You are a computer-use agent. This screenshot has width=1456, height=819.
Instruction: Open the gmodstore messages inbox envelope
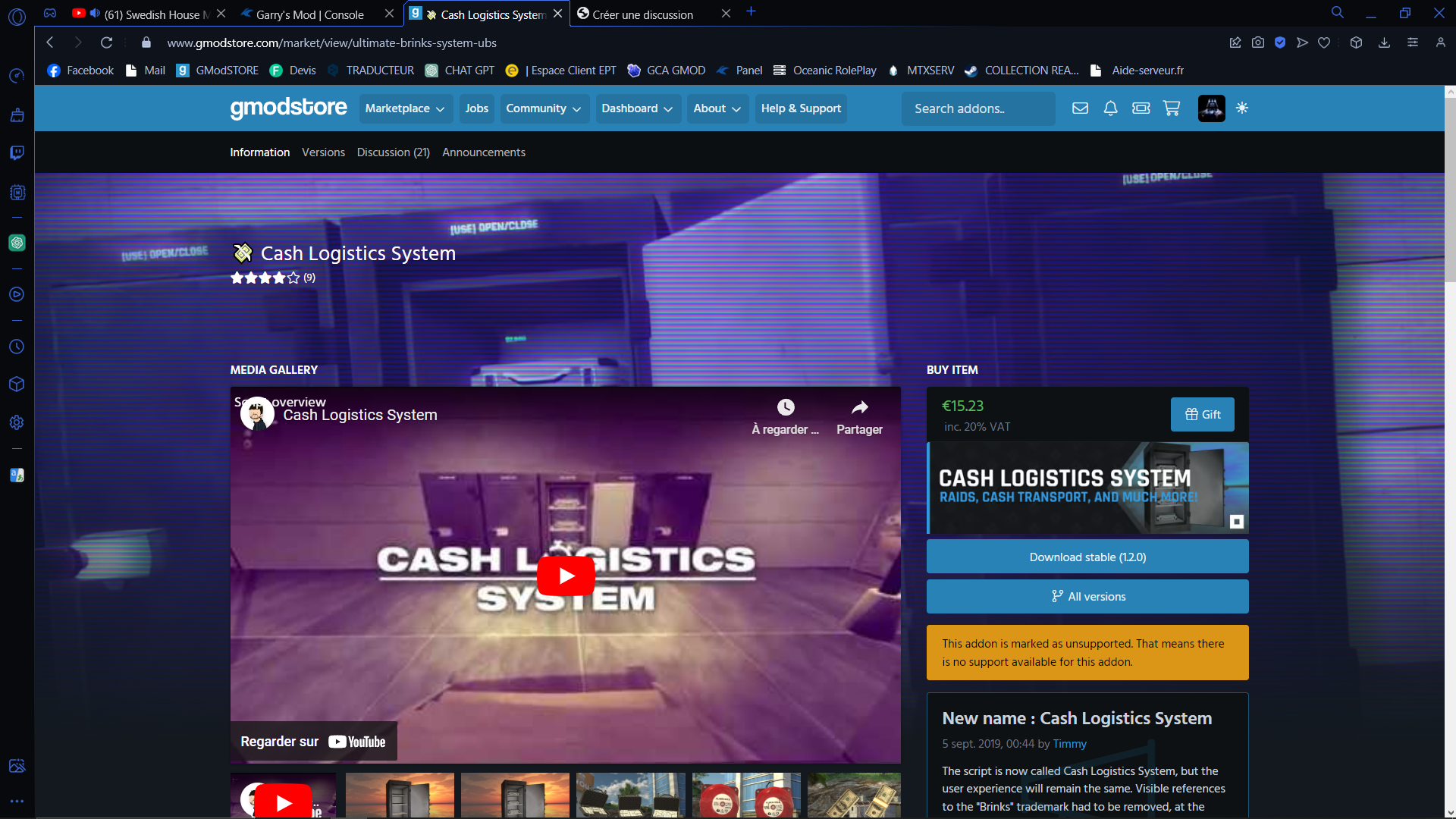tap(1080, 108)
